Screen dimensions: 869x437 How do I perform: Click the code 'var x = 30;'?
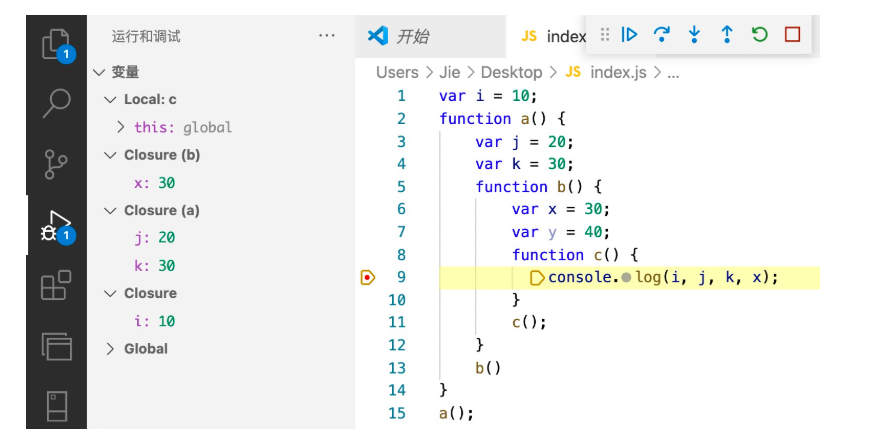[561, 209]
